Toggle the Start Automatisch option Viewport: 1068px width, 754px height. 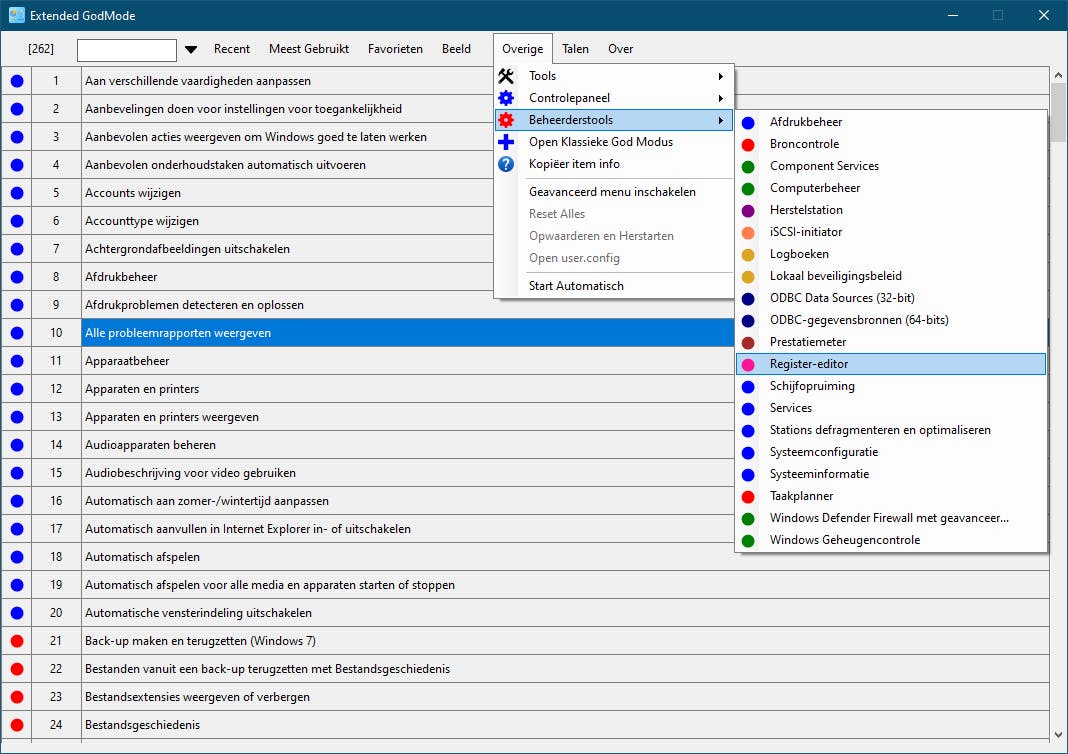click(576, 286)
